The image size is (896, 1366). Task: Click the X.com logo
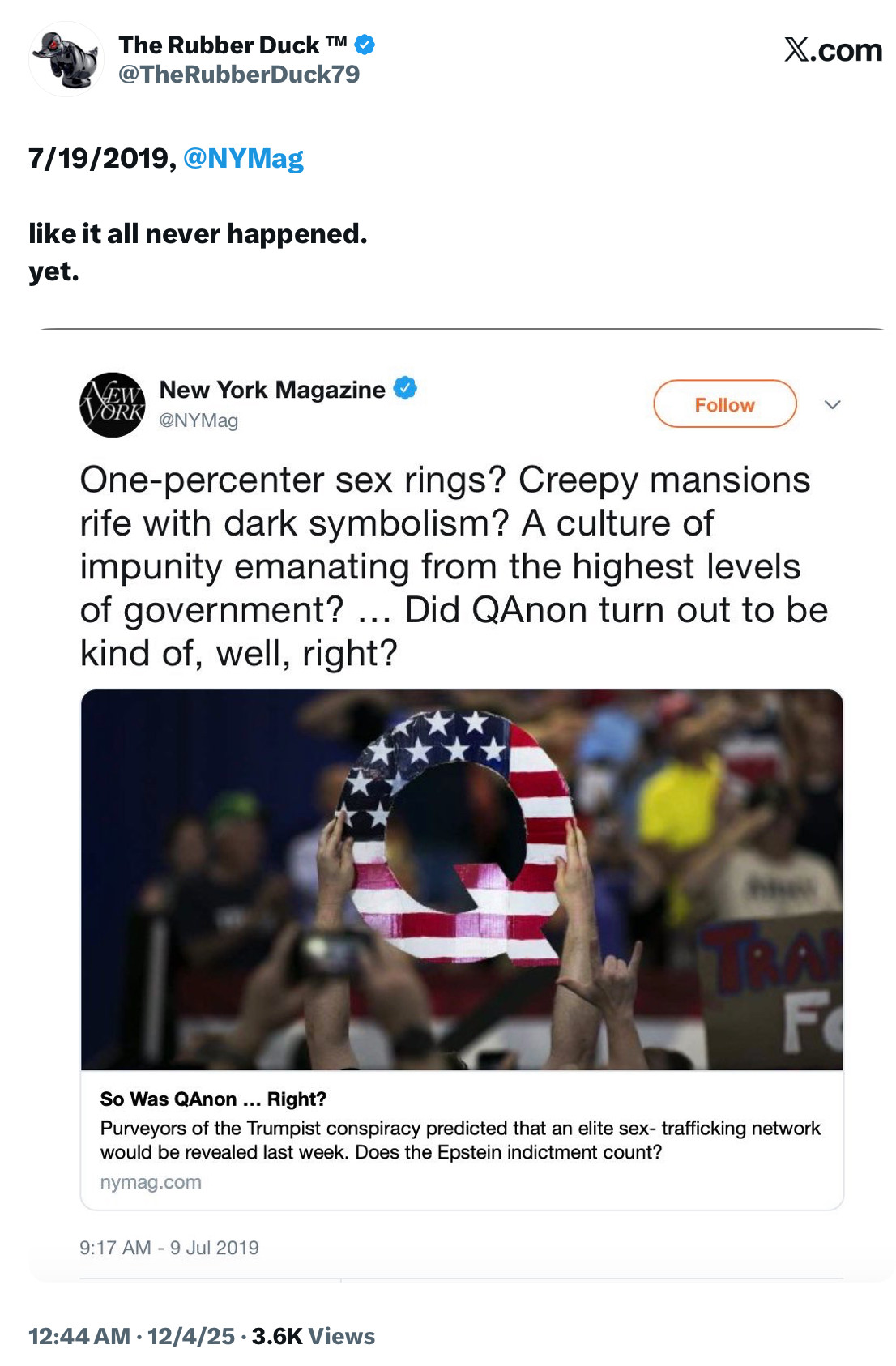[x=833, y=50]
